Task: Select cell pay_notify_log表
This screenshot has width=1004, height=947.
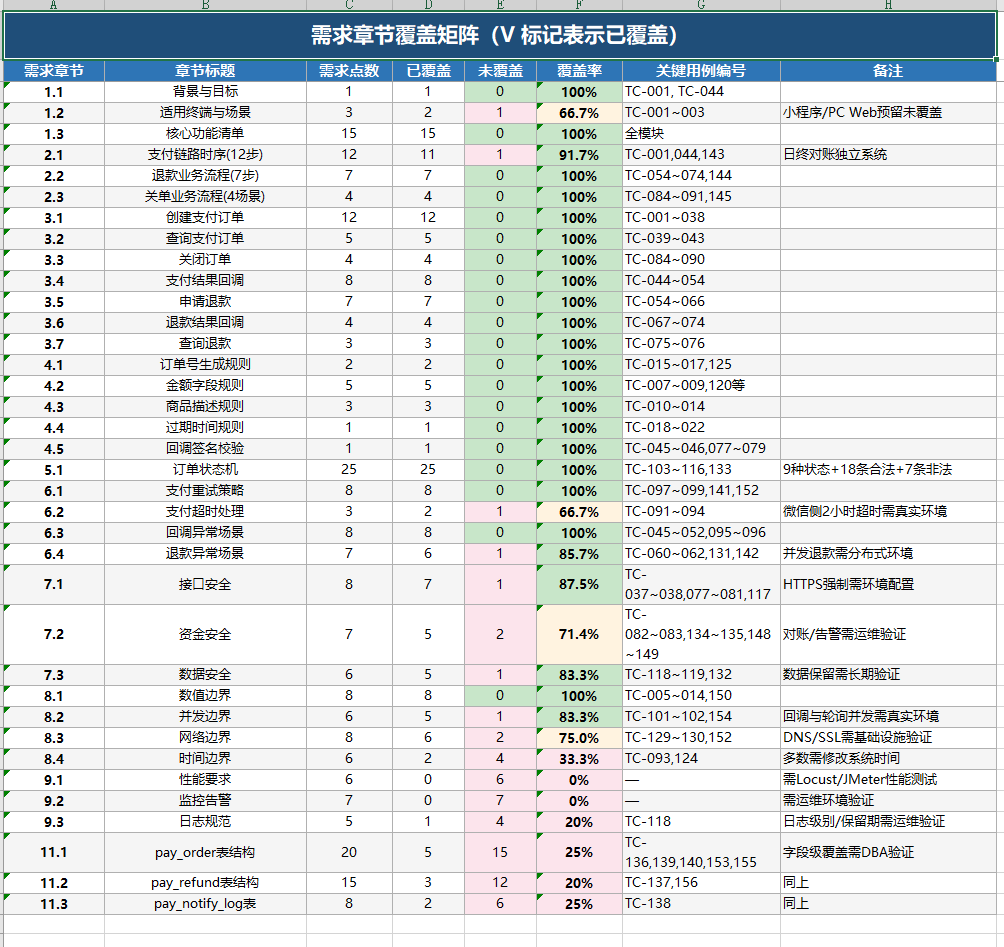Action: [x=206, y=904]
